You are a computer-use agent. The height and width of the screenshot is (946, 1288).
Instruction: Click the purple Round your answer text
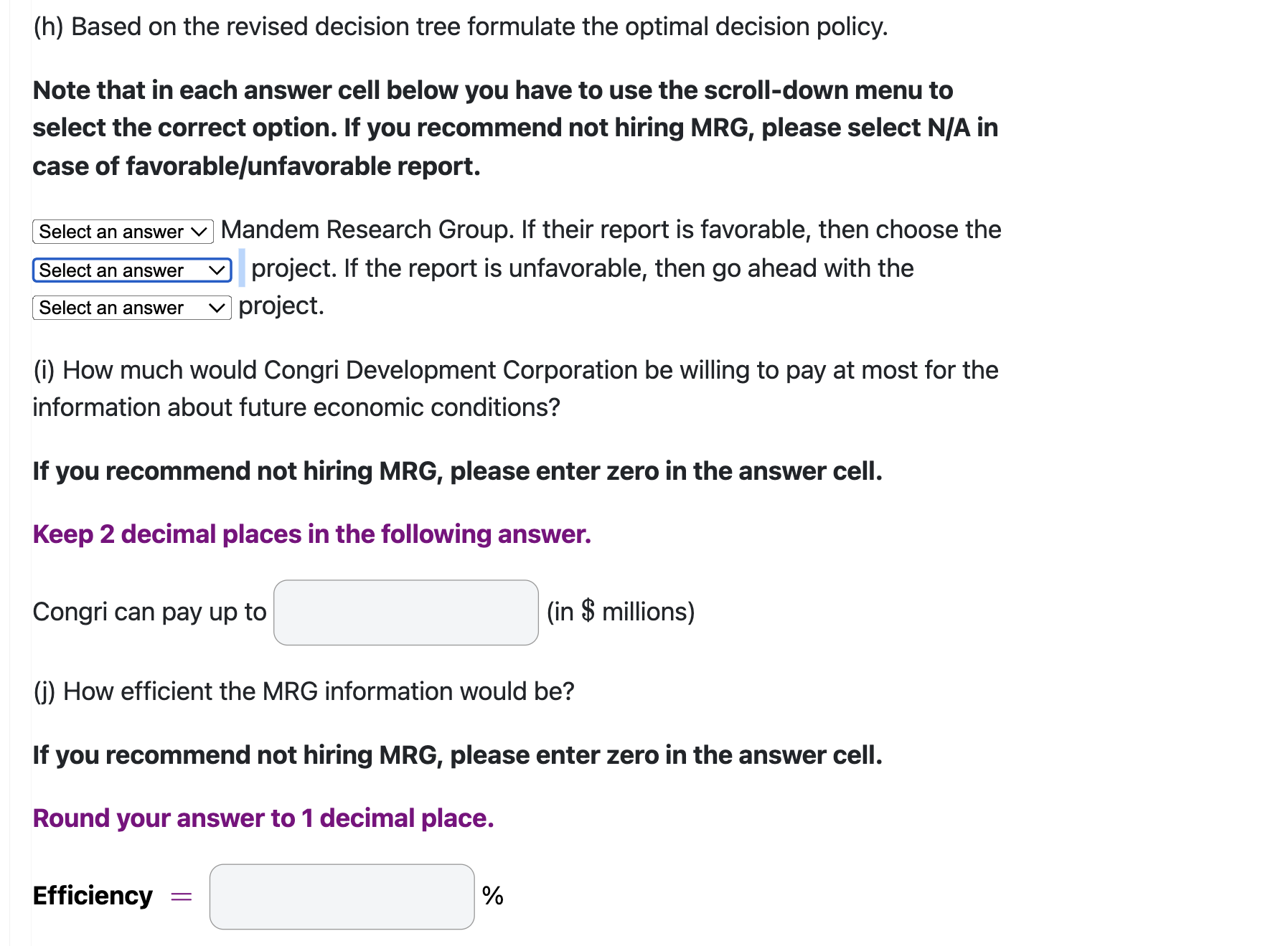click(x=263, y=818)
